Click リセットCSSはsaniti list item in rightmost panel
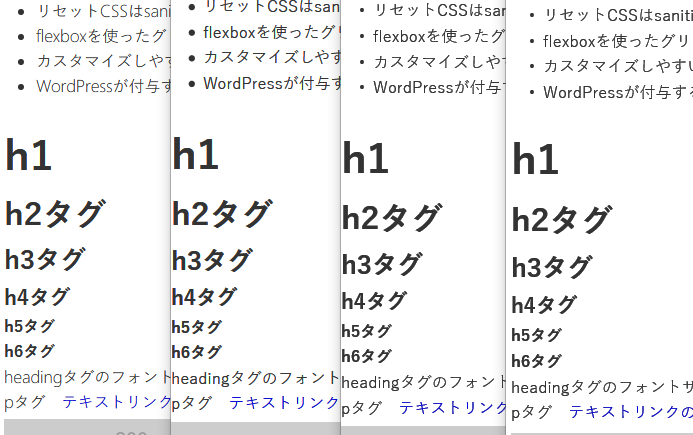Screen dimensions: 693x435 click(x=618, y=15)
